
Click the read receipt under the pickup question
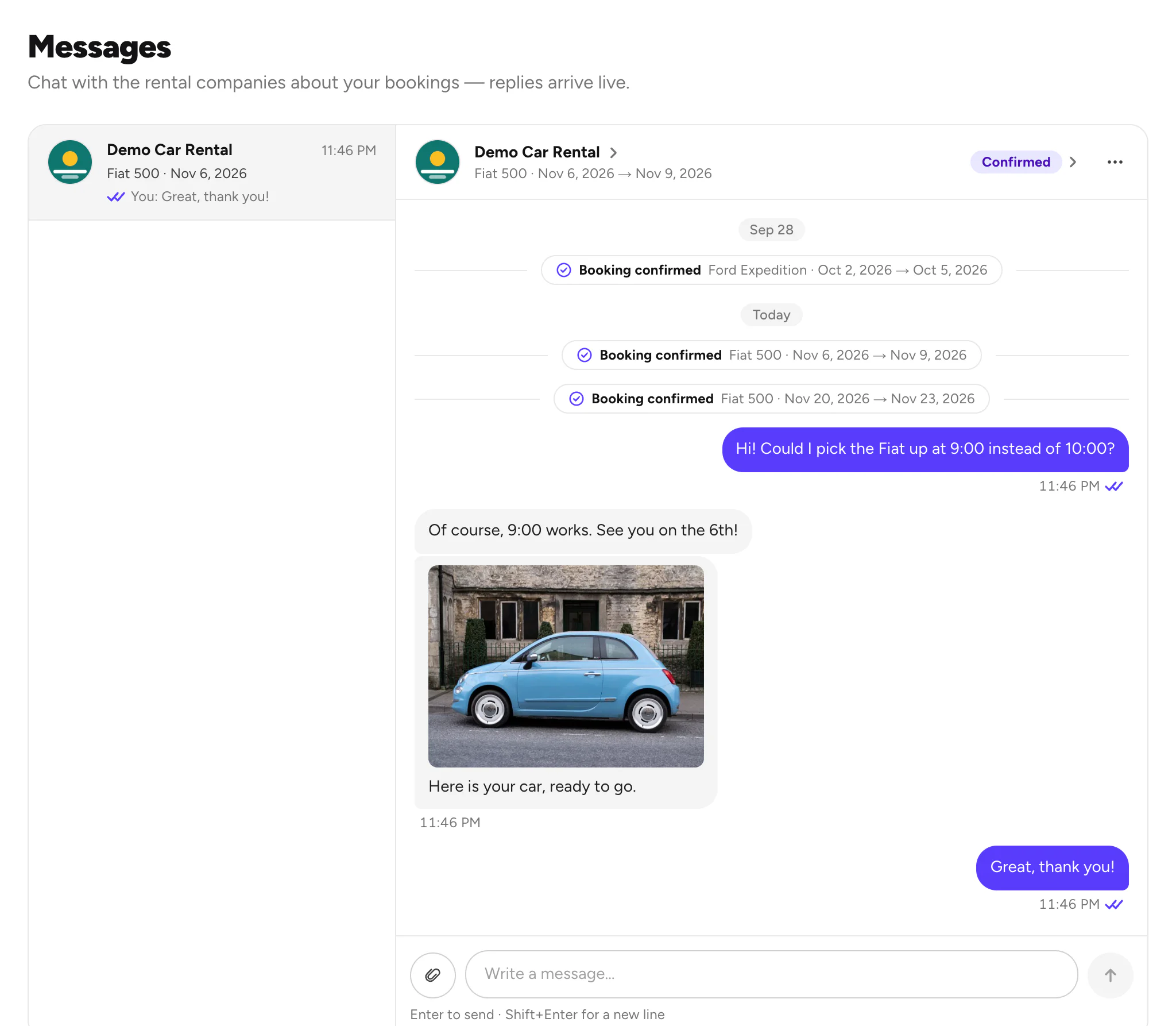click(1114, 486)
